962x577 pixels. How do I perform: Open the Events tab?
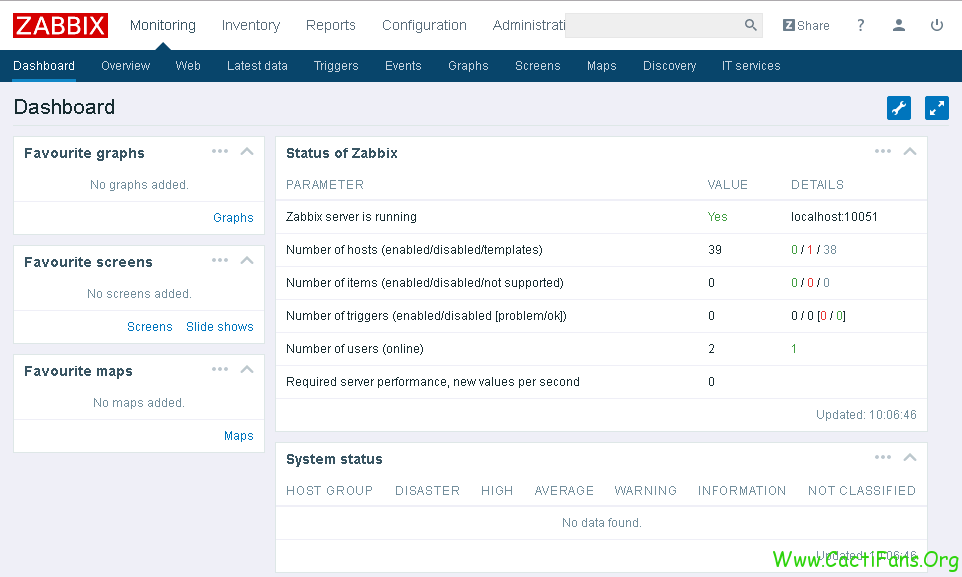(x=403, y=66)
